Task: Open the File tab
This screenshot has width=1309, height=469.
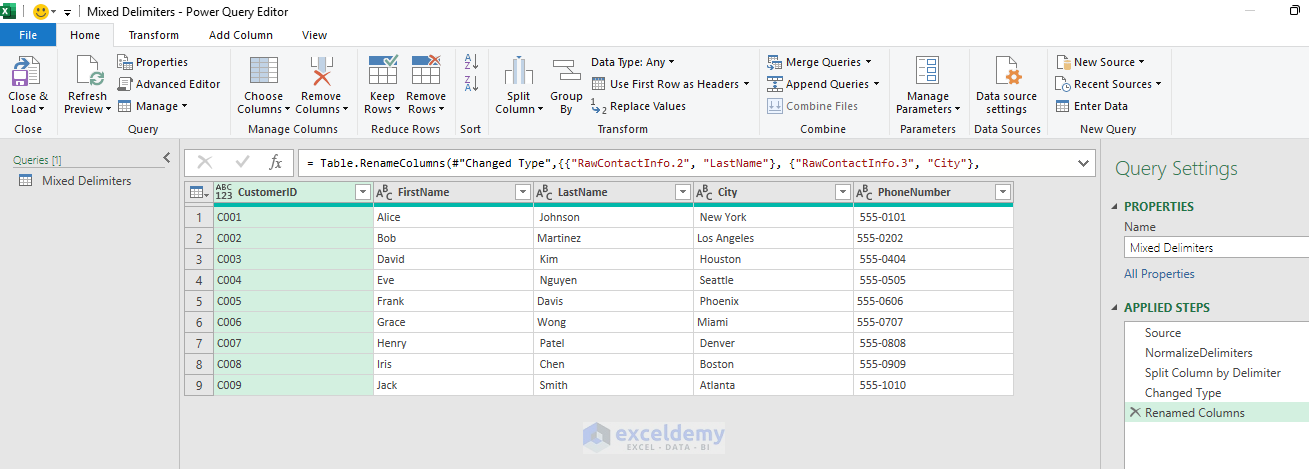Action: click(28, 35)
